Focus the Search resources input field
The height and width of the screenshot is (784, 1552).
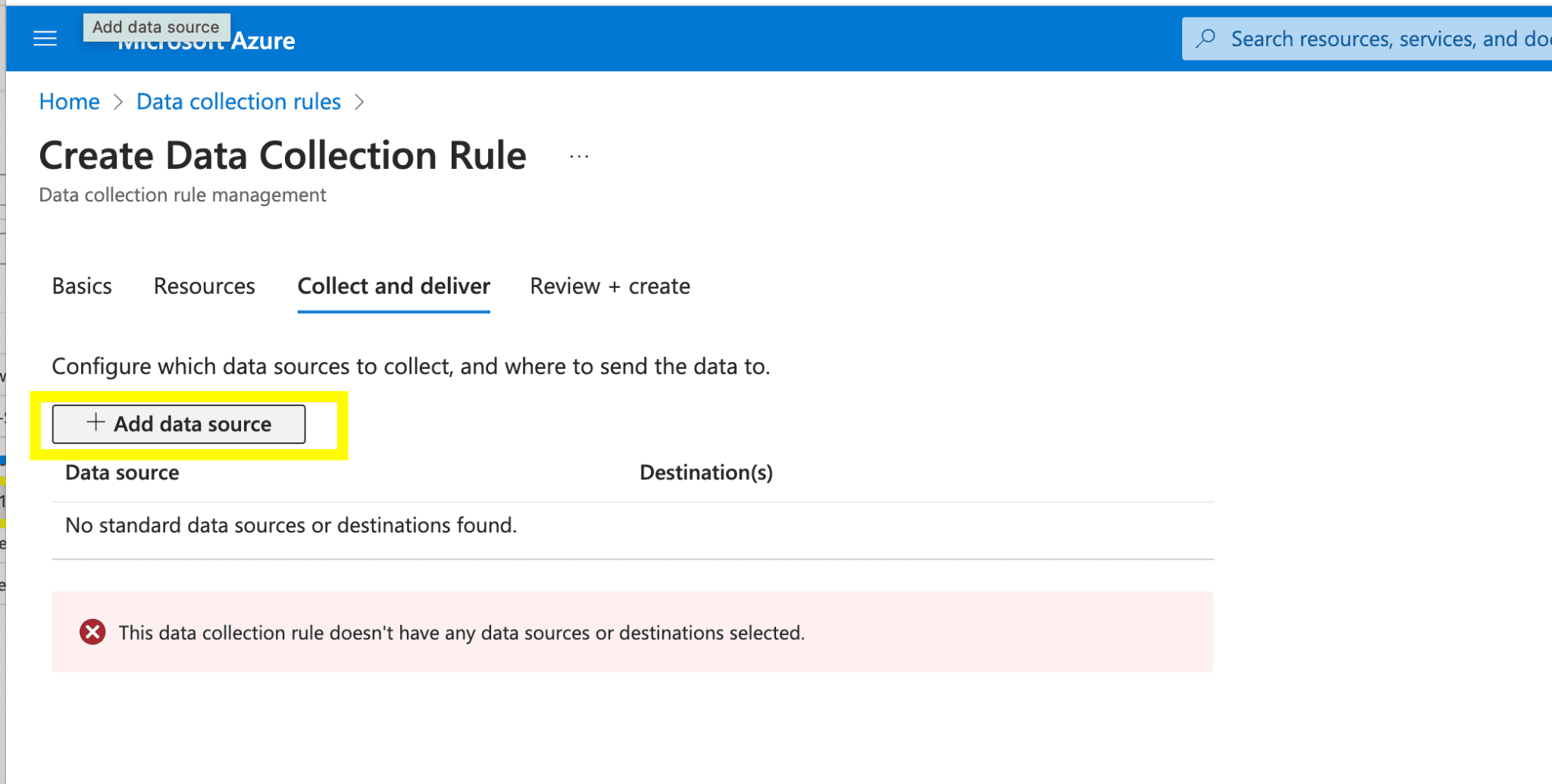pos(1387,39)
